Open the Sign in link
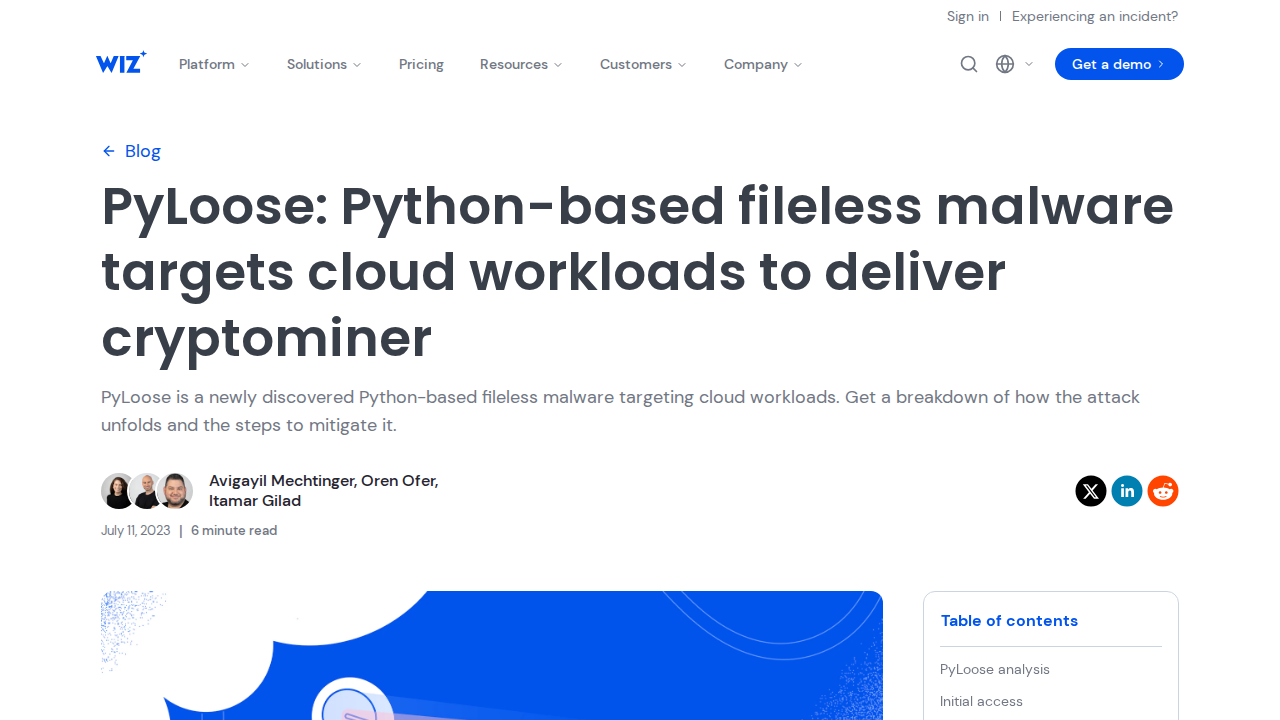The image size is (1280, 720). [968, 16]
